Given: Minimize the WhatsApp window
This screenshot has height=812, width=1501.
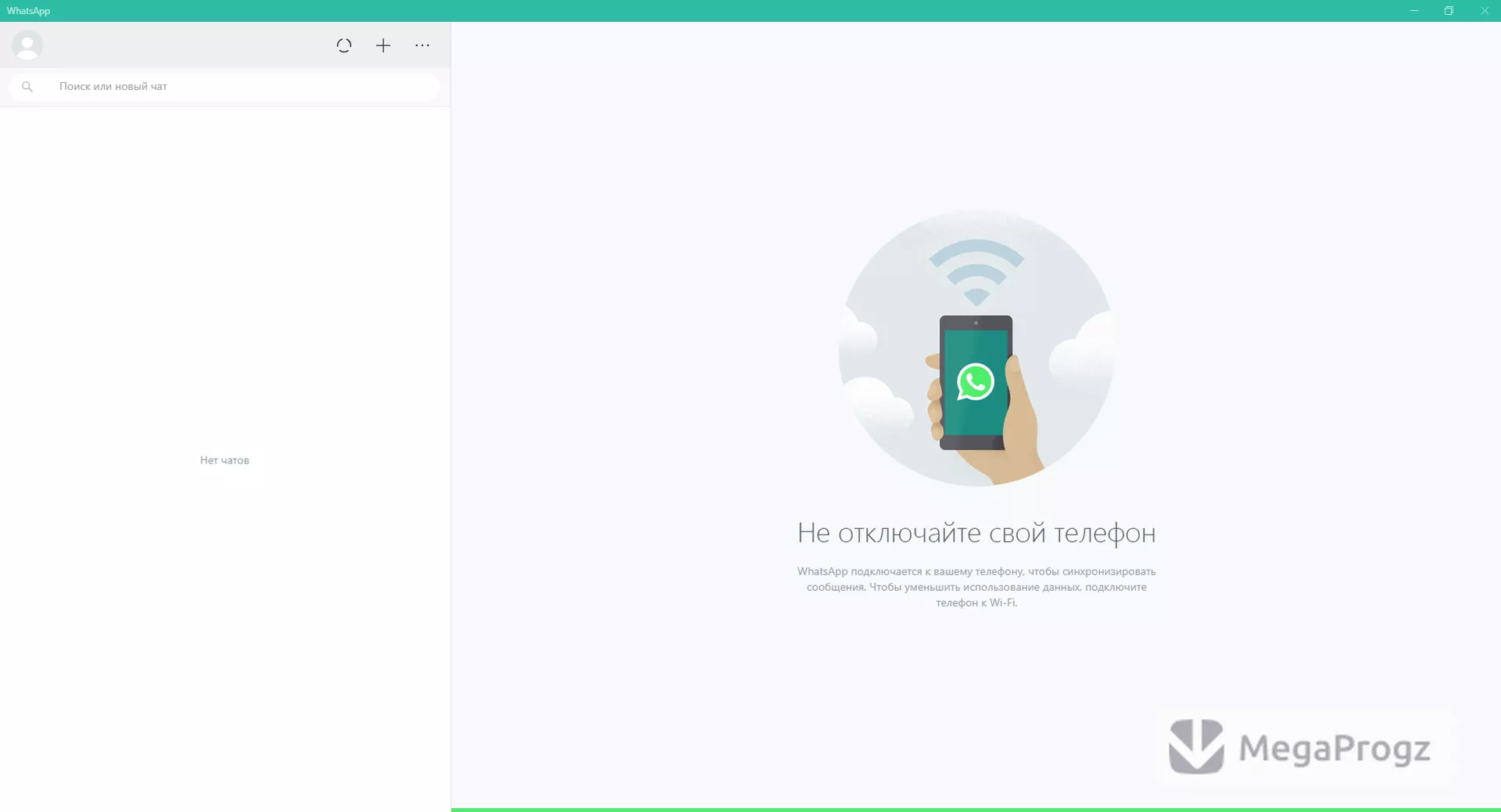Looking at the screenshot, I should tap(1413, 11).
